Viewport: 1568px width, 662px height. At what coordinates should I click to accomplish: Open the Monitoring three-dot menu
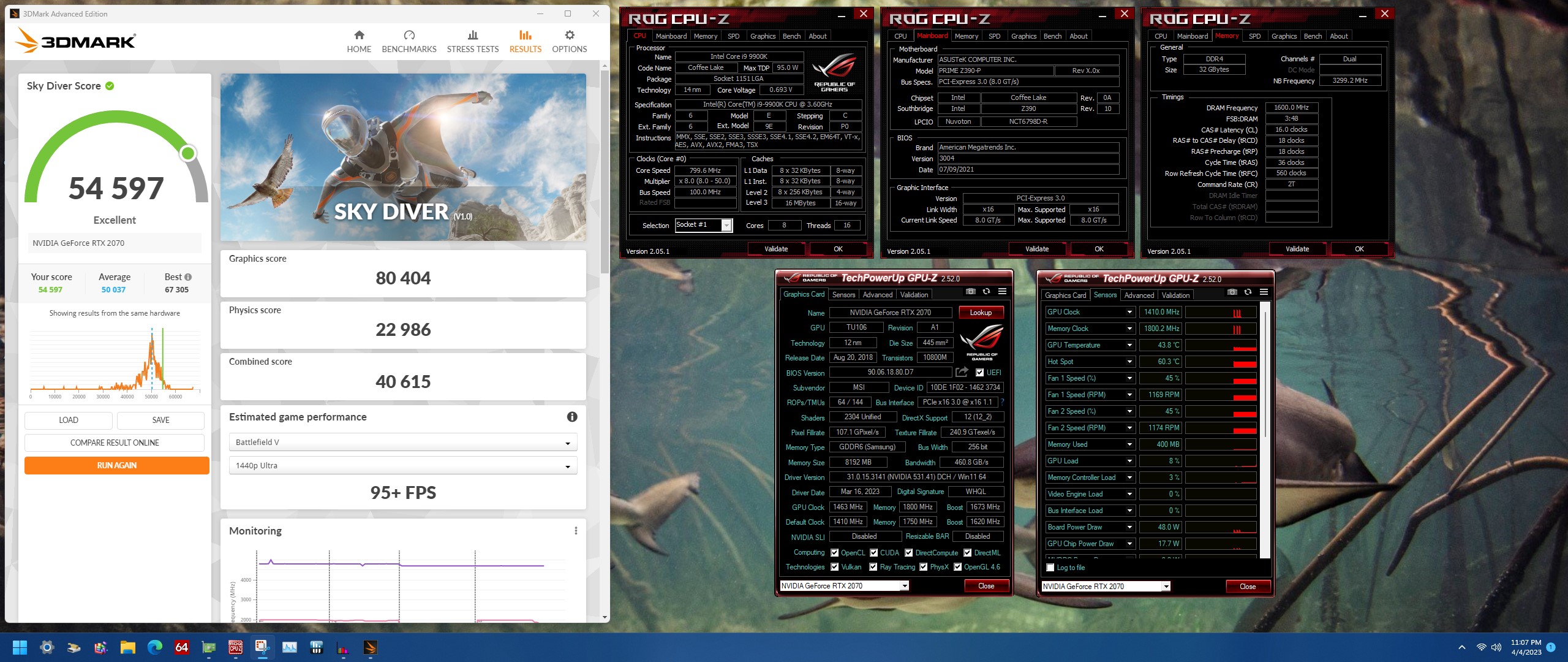coord(576,531)
